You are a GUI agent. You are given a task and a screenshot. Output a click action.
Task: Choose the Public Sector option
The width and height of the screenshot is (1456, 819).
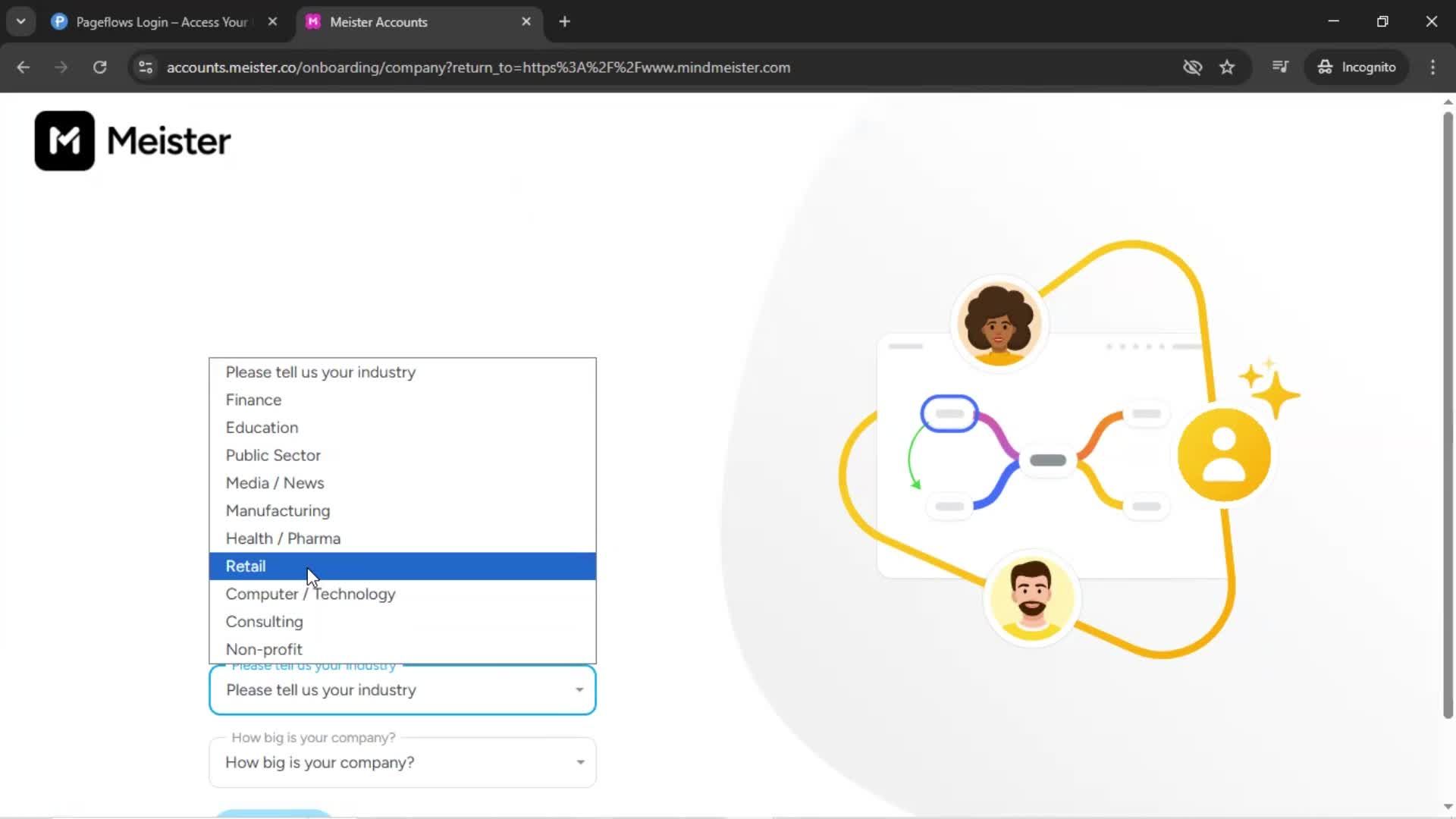click(x=402, y=455)
